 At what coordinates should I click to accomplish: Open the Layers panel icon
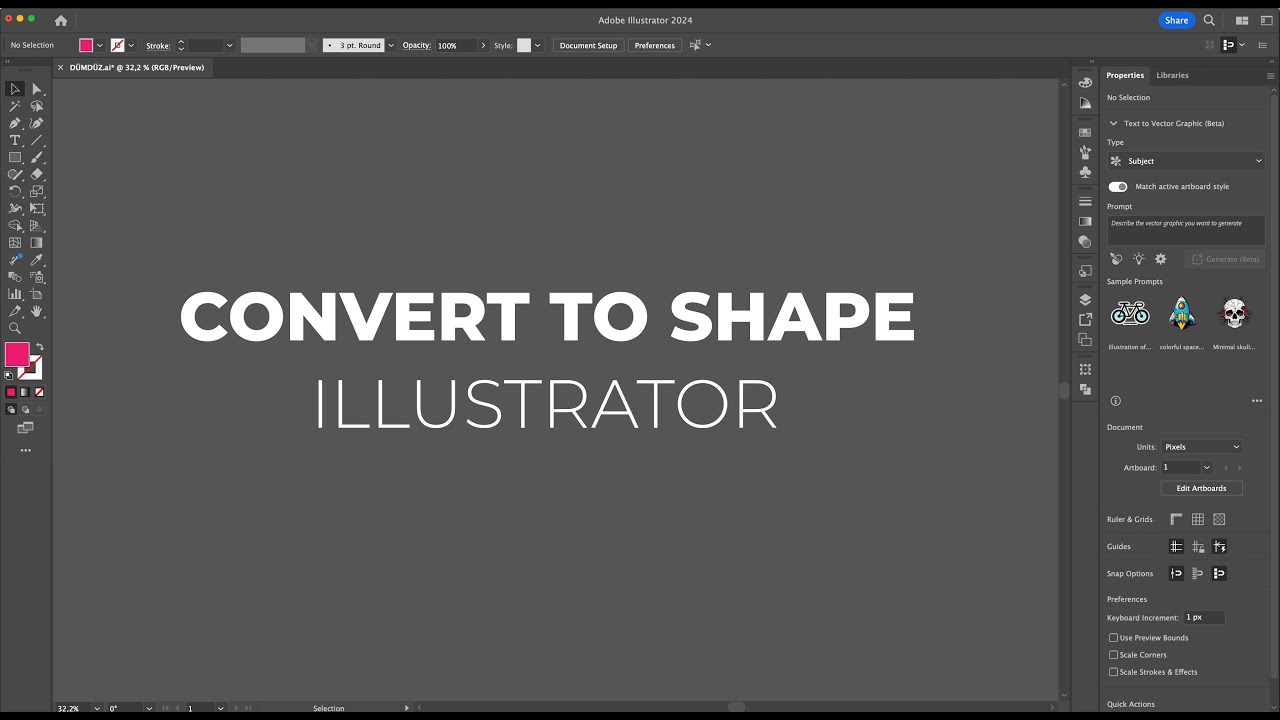tap(1085, 300)
